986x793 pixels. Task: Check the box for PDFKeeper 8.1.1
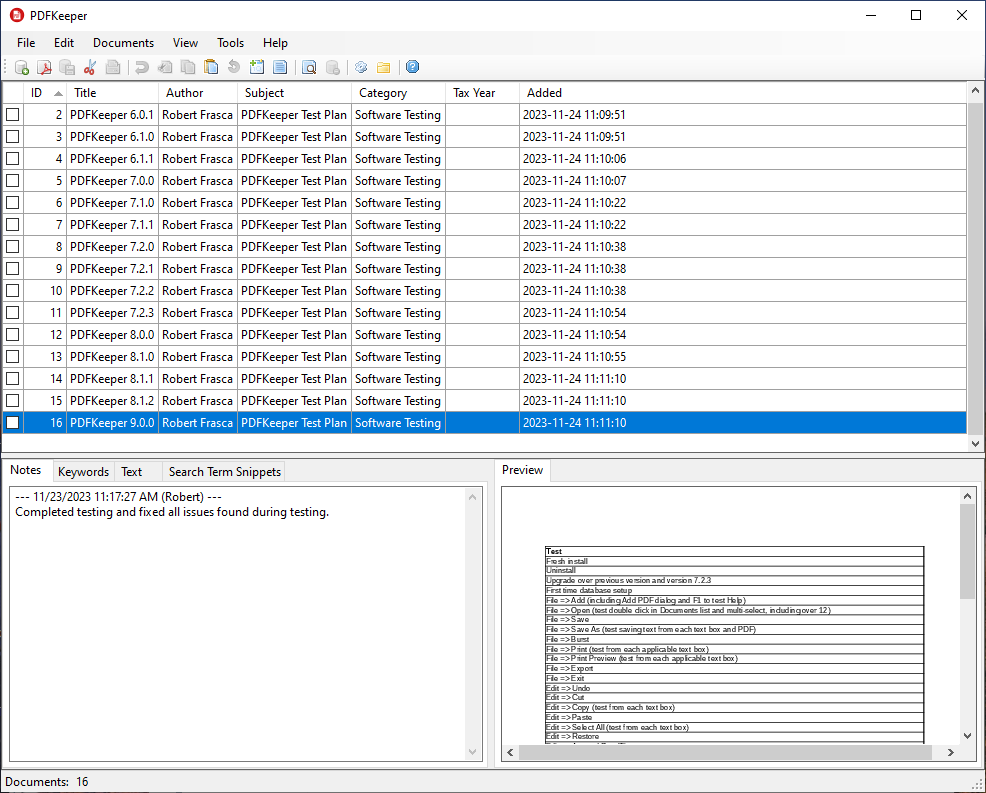pyautogui.click(x=13, y=379)
